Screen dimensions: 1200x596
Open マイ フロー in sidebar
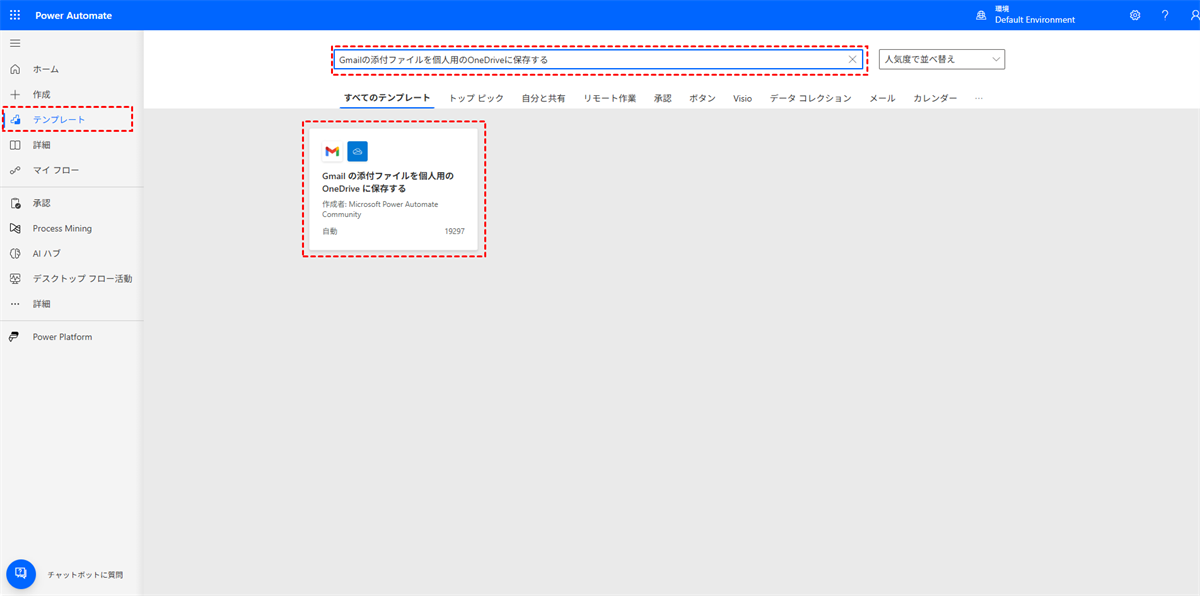coord(56,170)
